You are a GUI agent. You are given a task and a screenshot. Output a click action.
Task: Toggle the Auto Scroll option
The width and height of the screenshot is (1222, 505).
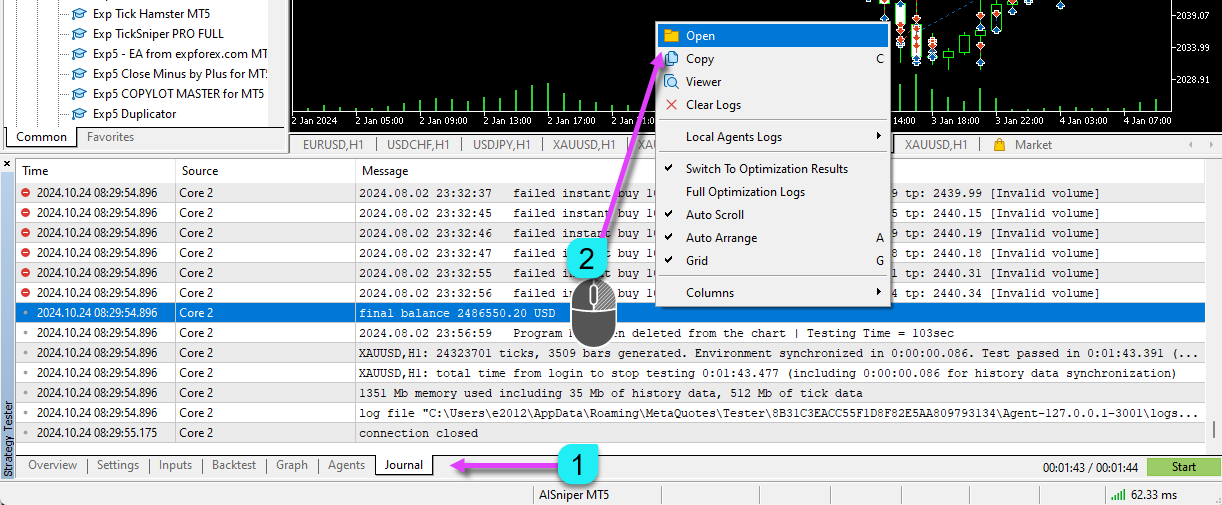[x=714, y=215]
